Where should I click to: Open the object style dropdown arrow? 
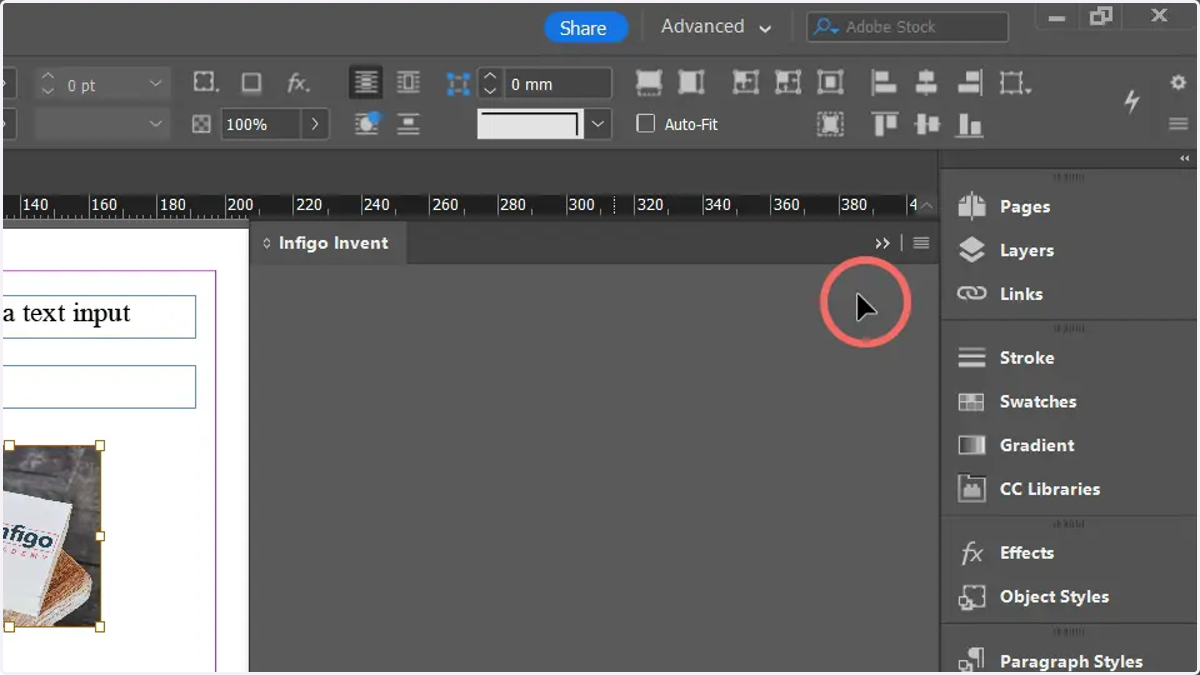(x=598, y=124)
